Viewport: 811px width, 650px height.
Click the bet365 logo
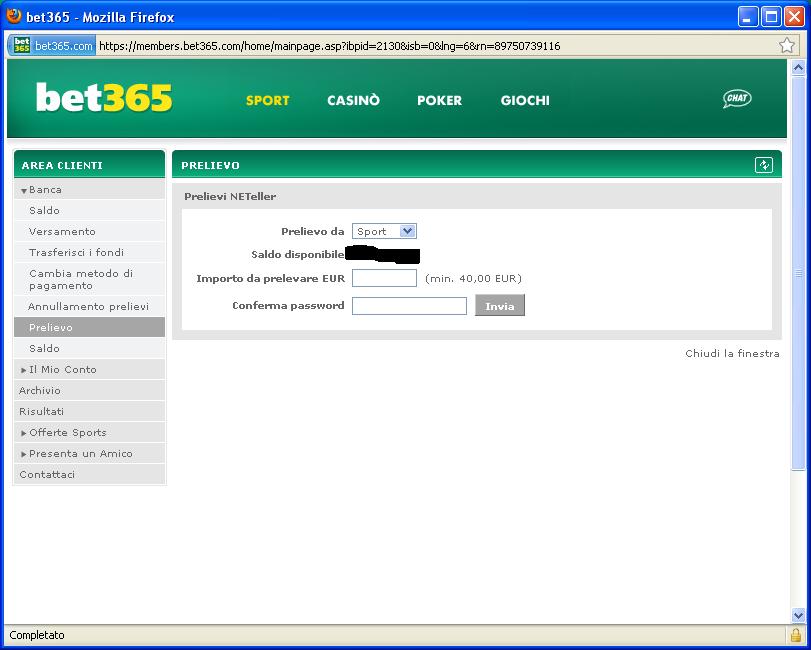(104, 97)
